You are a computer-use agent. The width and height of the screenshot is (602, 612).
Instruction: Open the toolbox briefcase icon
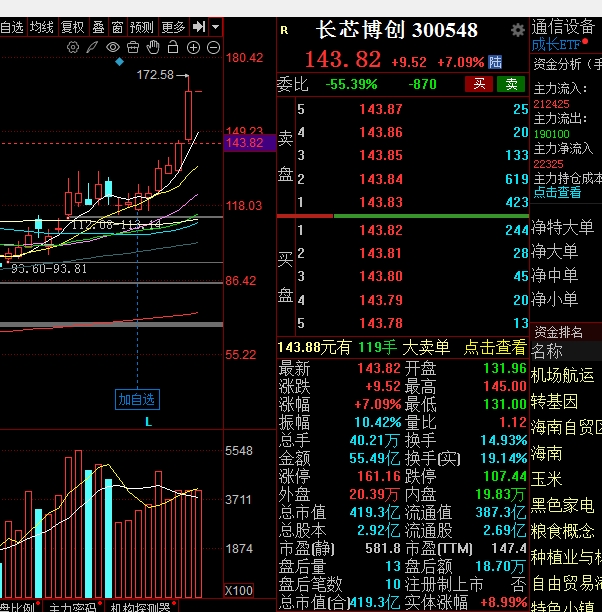[x=133, y=47]
